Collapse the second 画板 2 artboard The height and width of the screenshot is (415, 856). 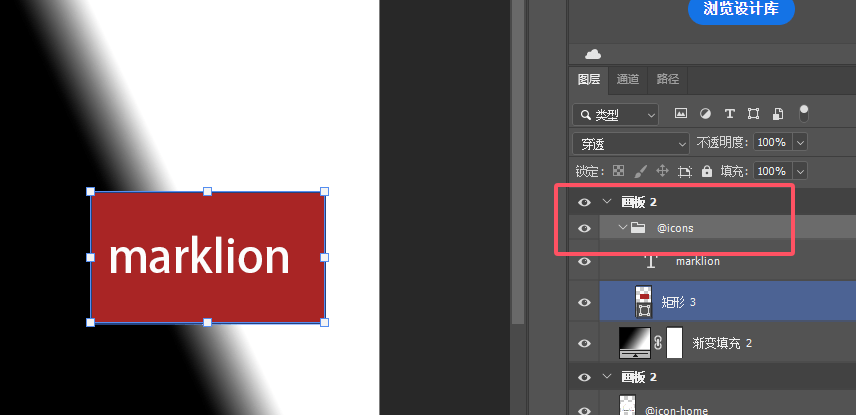point(607,376)
